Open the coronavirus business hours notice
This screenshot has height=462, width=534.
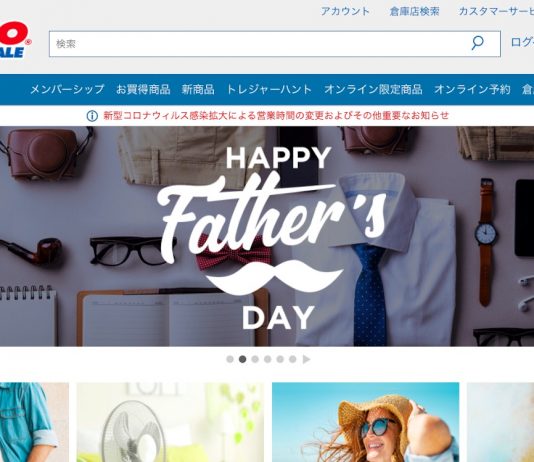coord(276,116)
